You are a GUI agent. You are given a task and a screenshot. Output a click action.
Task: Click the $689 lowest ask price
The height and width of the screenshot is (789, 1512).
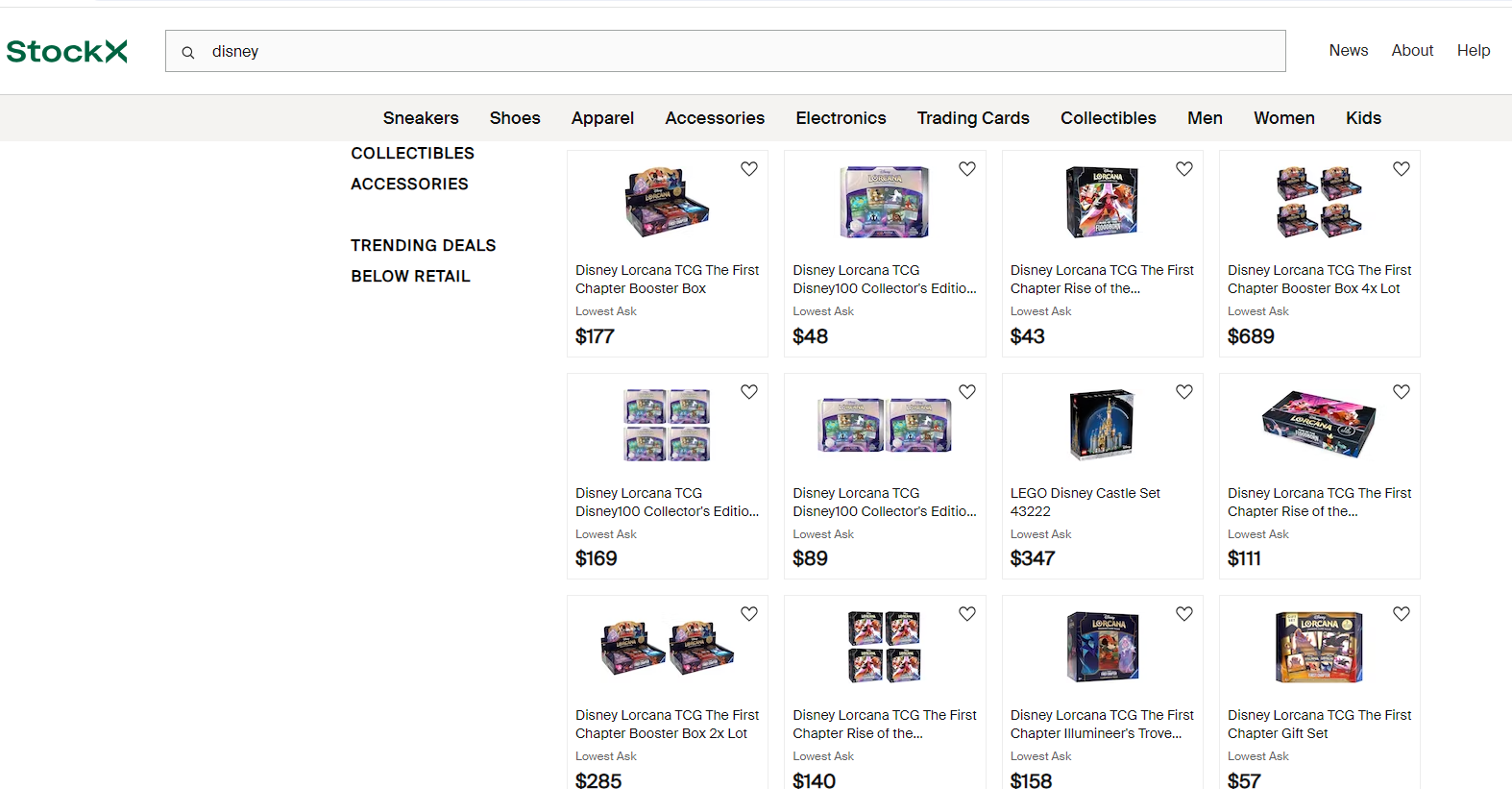click(x=1251, y=336)
